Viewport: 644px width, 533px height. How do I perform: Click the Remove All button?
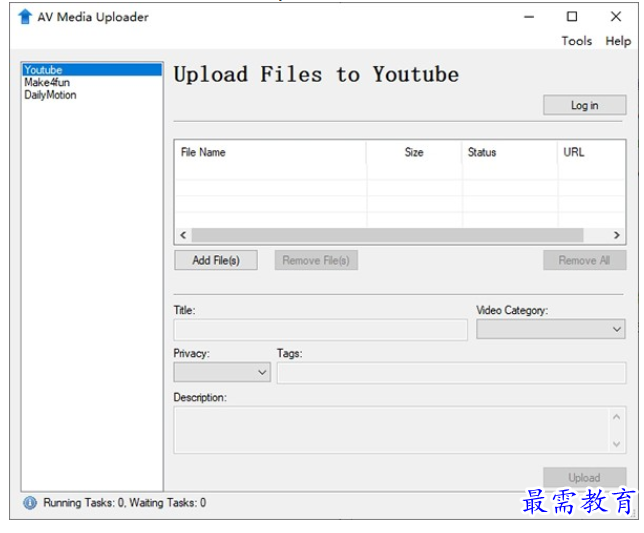pos(584,260)
